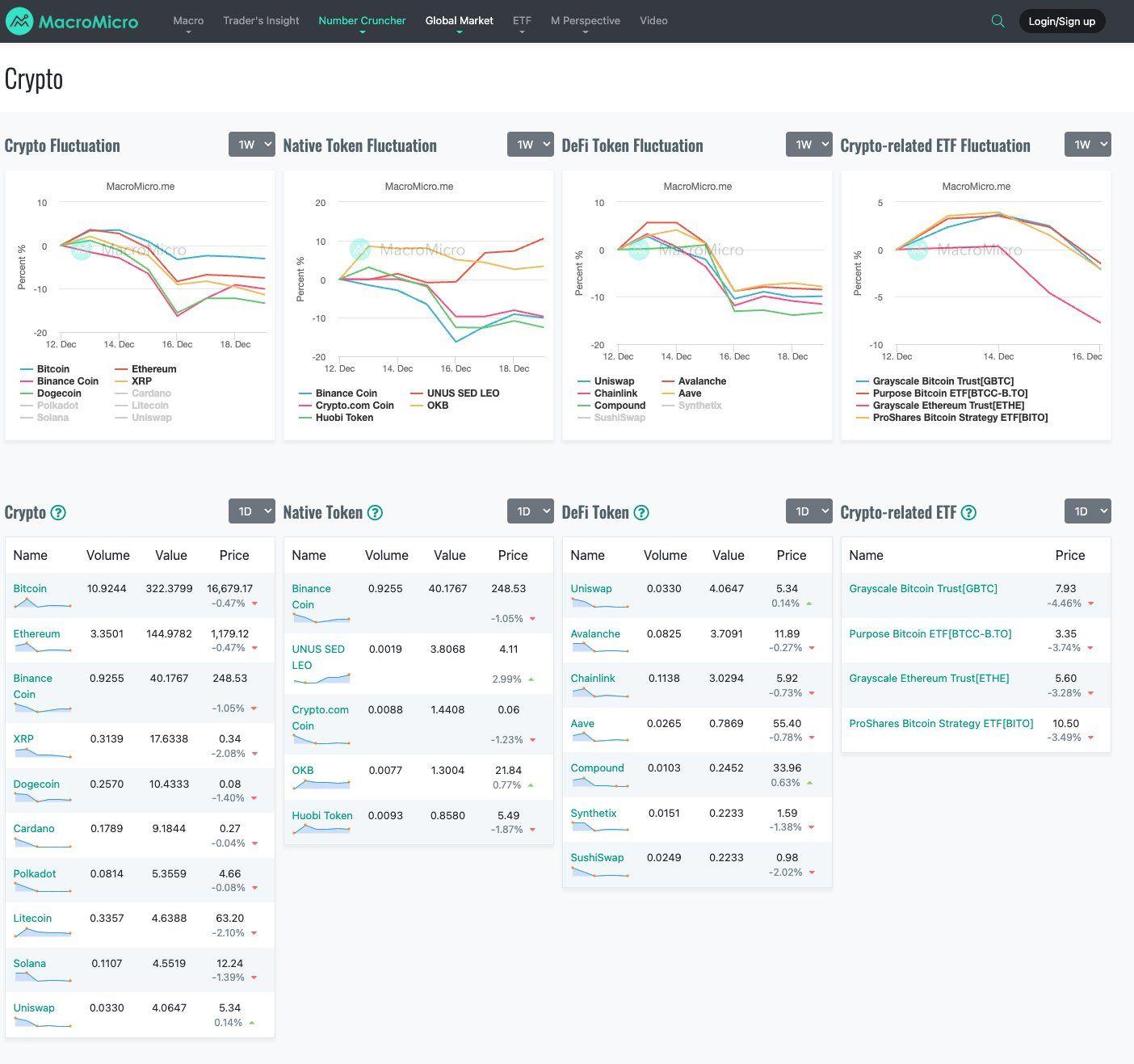Open the Number Cruncher menu
1134x1064 pixels.
[x=362, y=21]
